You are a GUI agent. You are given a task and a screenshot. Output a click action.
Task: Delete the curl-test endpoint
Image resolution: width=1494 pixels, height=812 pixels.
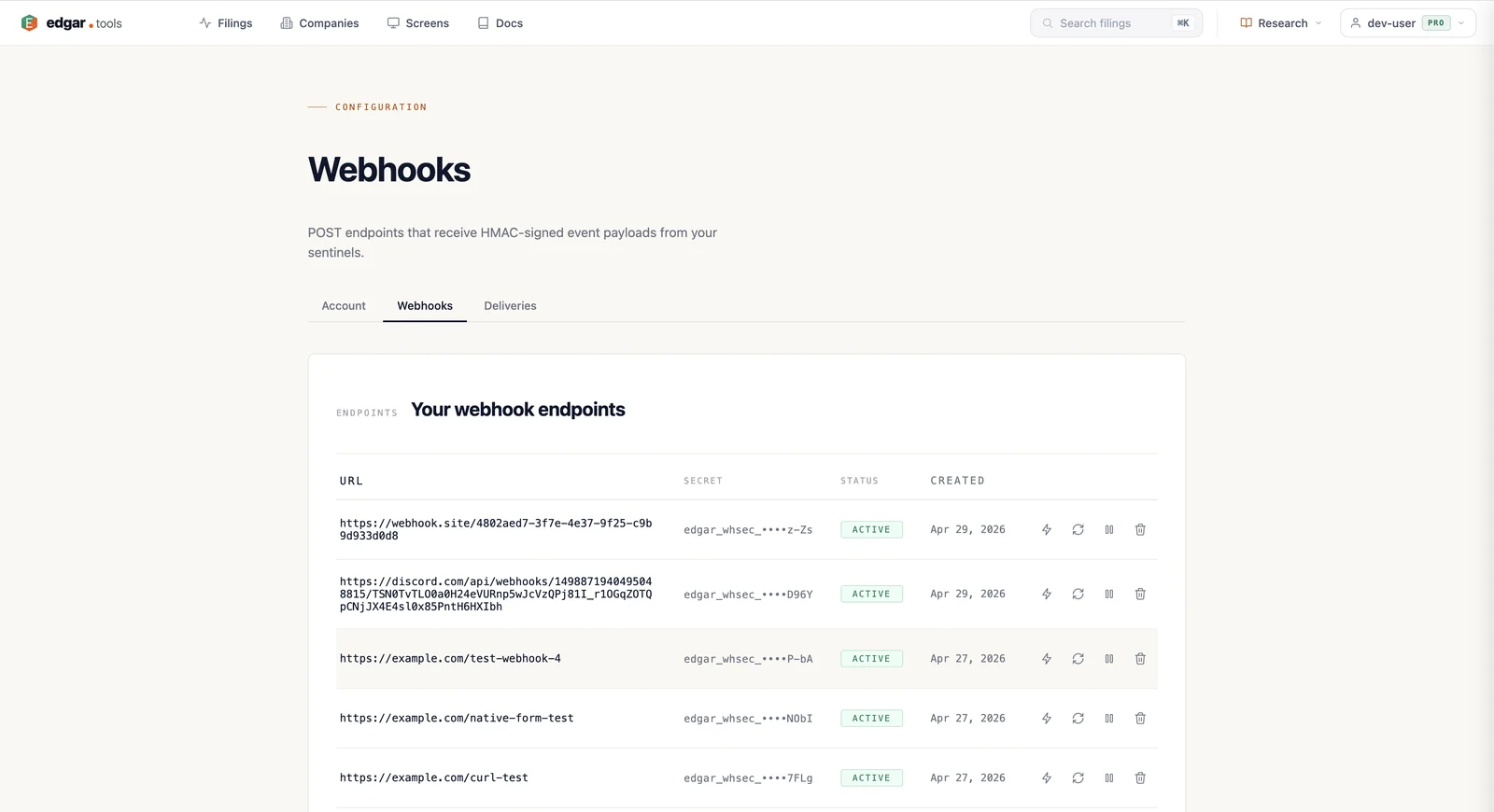coord(1140,778)
